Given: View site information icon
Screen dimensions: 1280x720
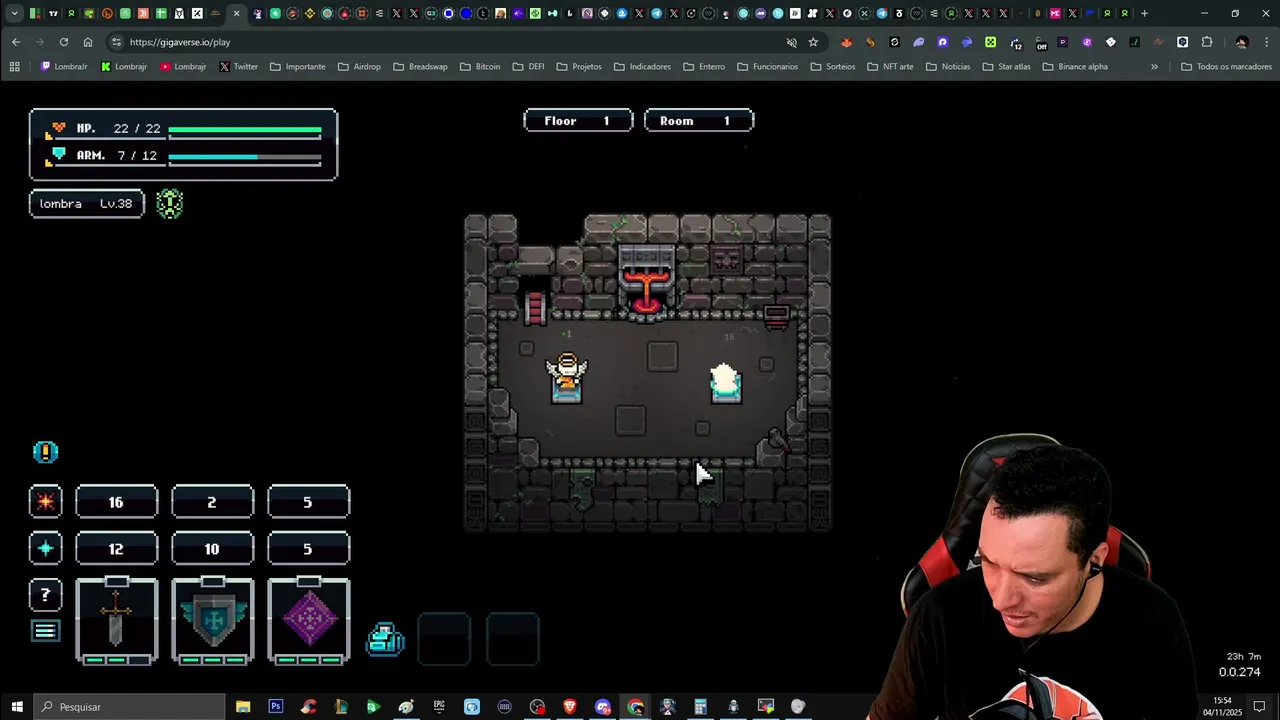Looking at the screenshot, I should (117, 42).
